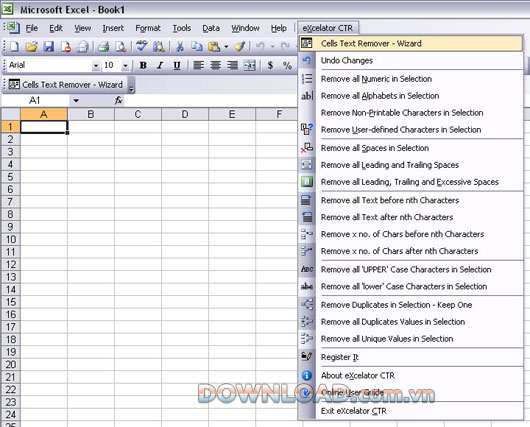This screenshot has width=530, height=427.
Task: Choose Remove Duplicates in Selection - Keep One
Action: point(411,305)
